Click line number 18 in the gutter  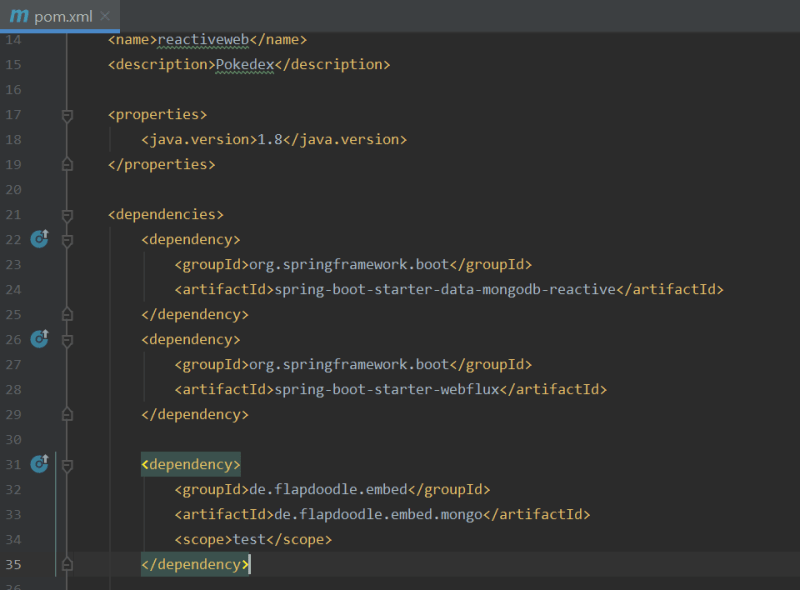click(x=13, y=140)
